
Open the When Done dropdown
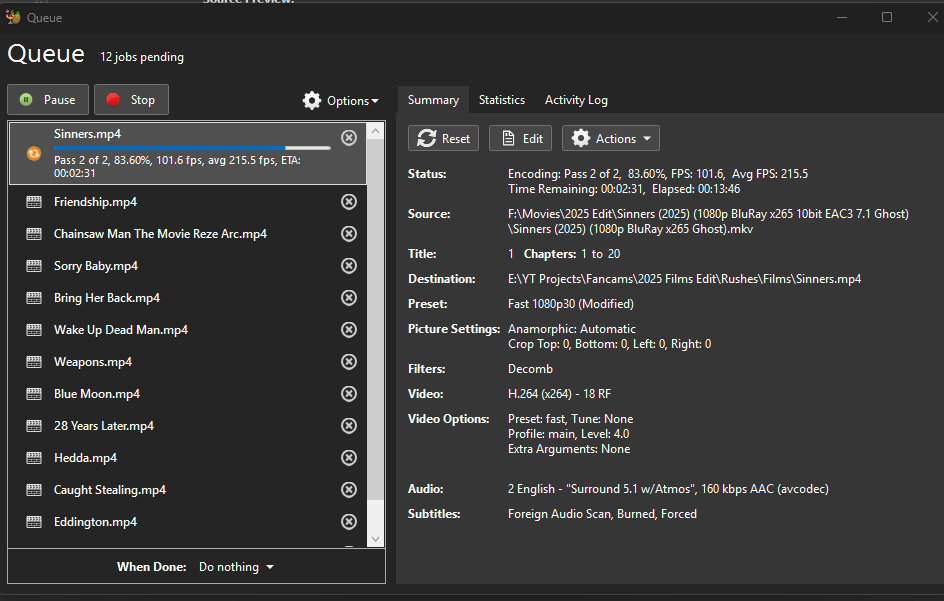tap(236, 567)
